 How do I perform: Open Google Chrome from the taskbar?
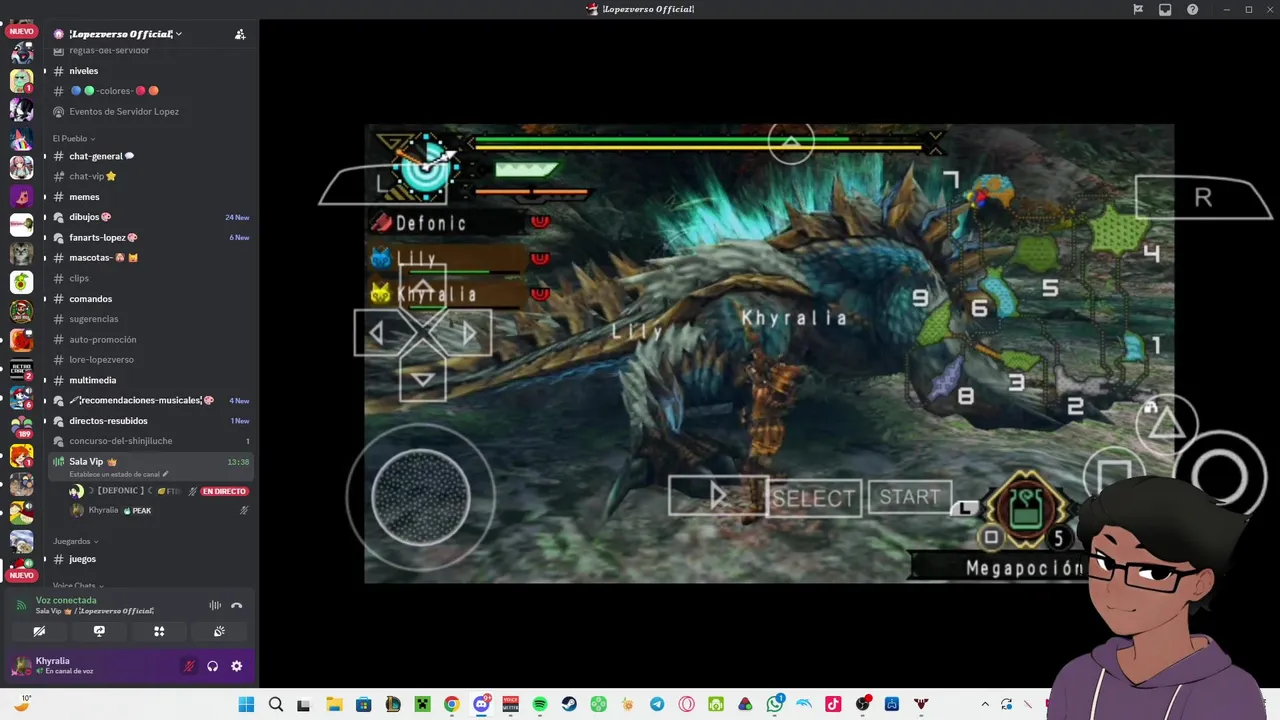click(x=452, y=704)
